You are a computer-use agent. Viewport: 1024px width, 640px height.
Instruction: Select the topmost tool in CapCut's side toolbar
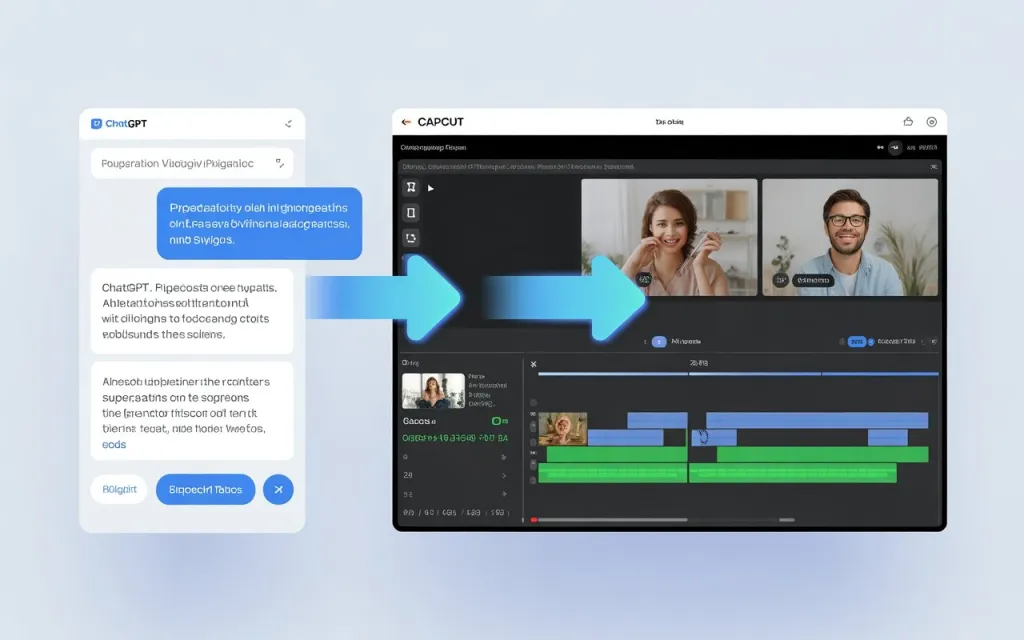click(x=411, y=187)
